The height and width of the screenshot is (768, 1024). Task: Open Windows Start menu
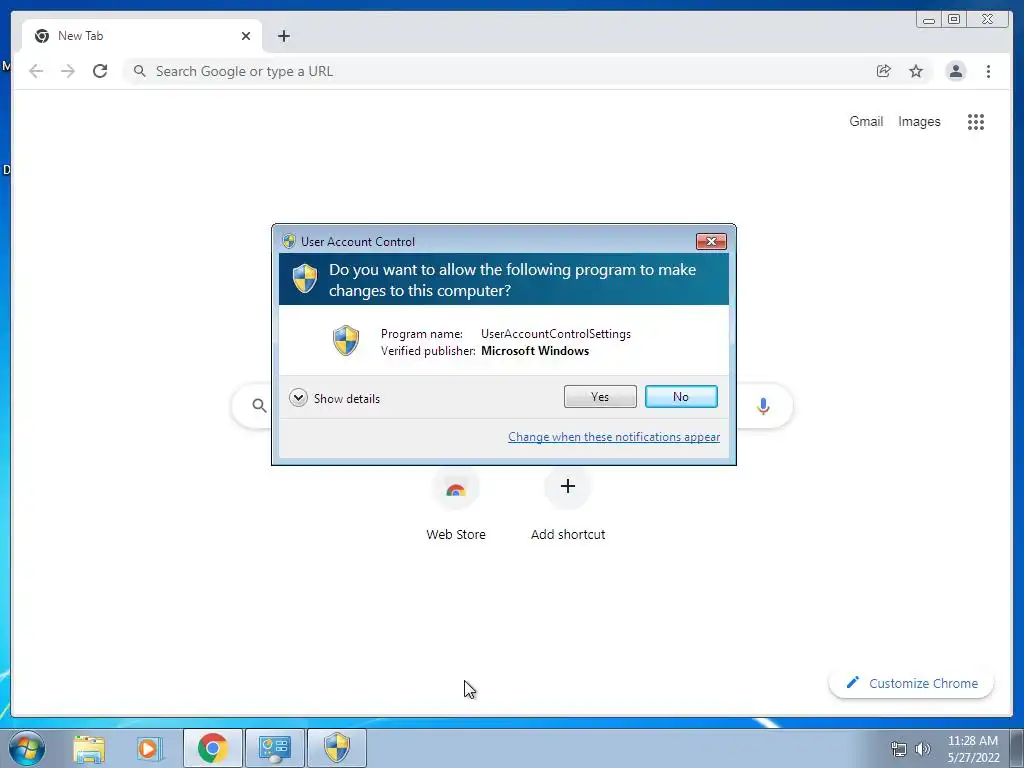[27, 748]
